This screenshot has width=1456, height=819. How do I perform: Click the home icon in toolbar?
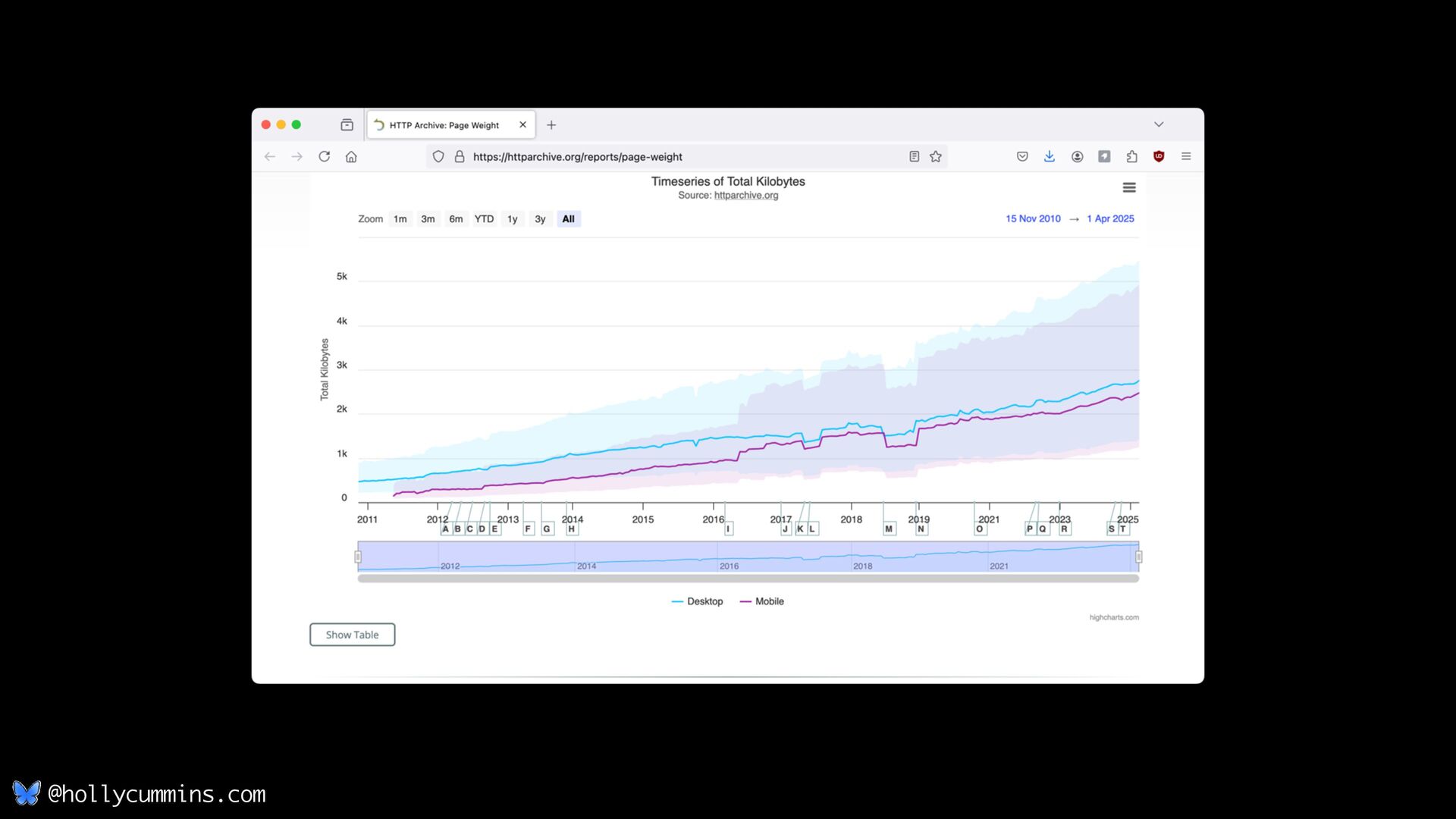point(351,156)
